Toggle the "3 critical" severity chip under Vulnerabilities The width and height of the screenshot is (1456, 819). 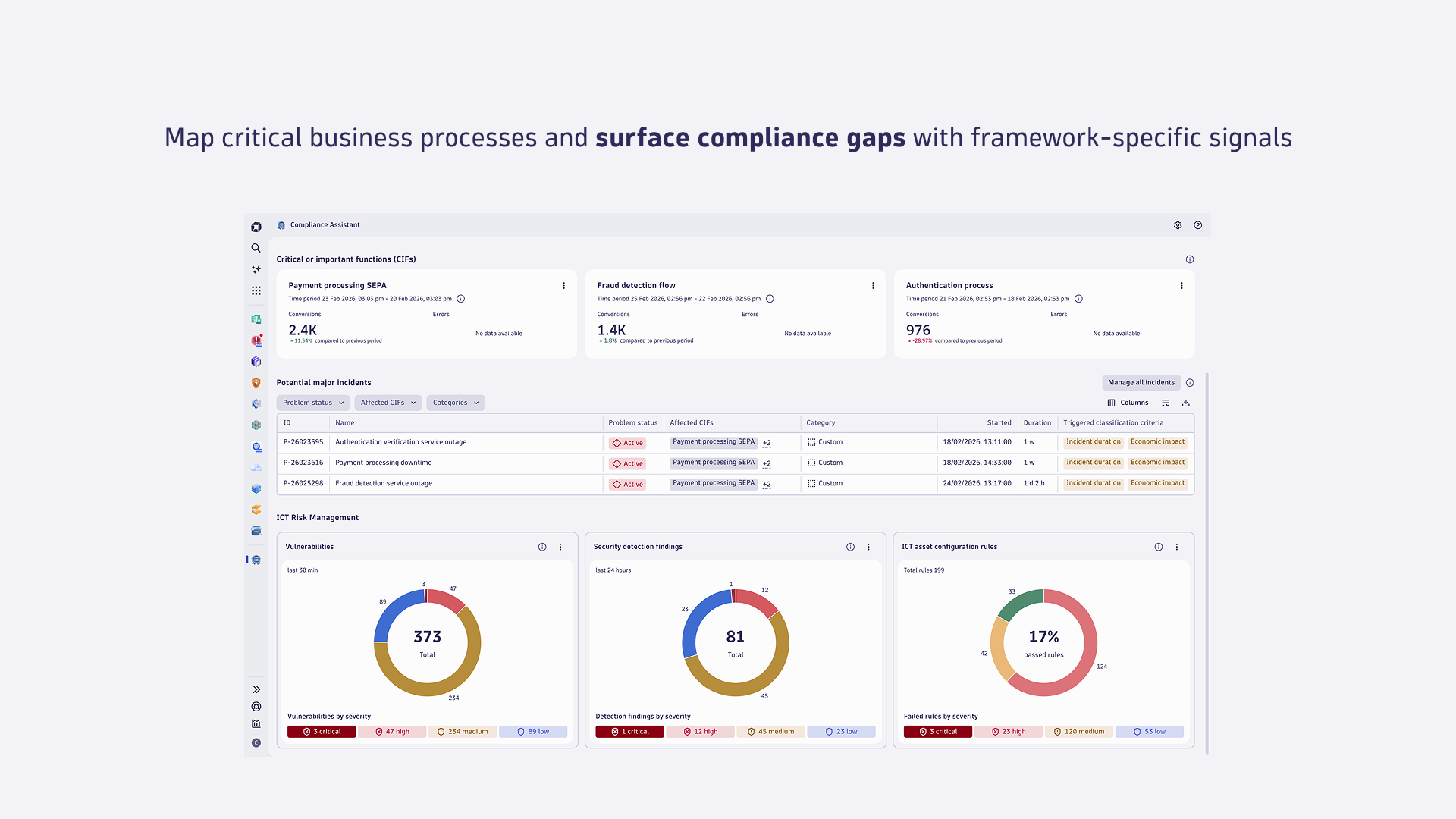coord(321,731)
